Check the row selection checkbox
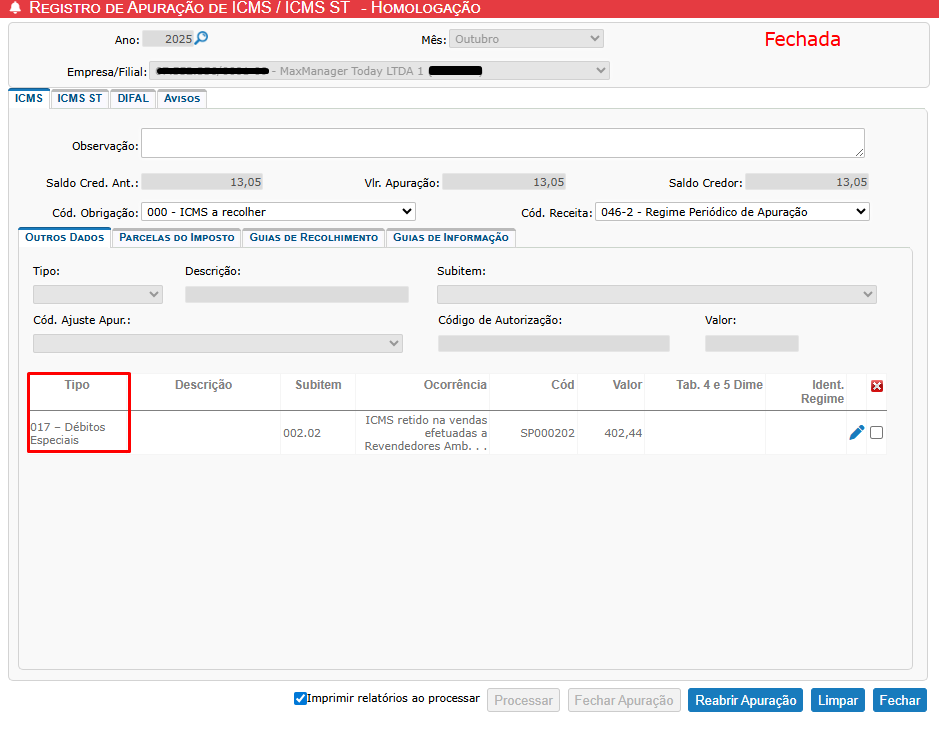Screen dimensions: 939x729 [x=877, y=433]
